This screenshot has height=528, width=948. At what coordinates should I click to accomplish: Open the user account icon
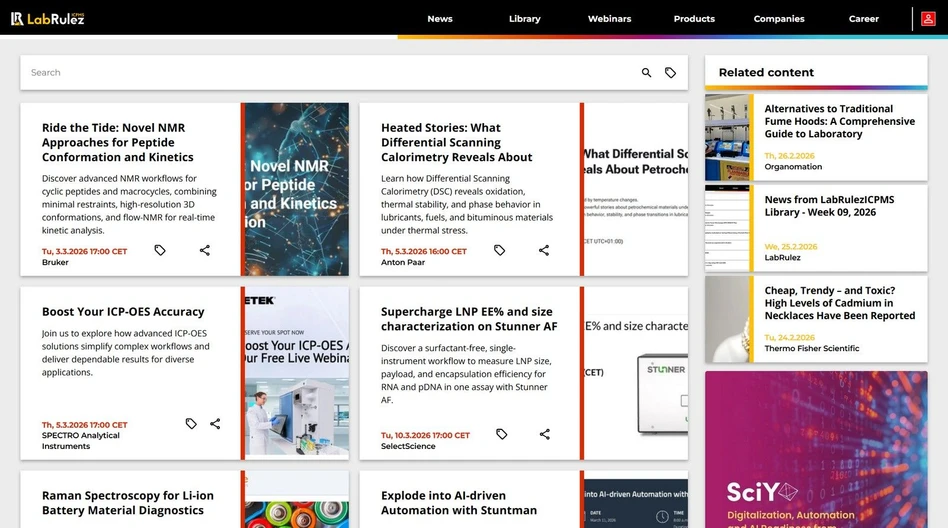click(x=928, y=19)
